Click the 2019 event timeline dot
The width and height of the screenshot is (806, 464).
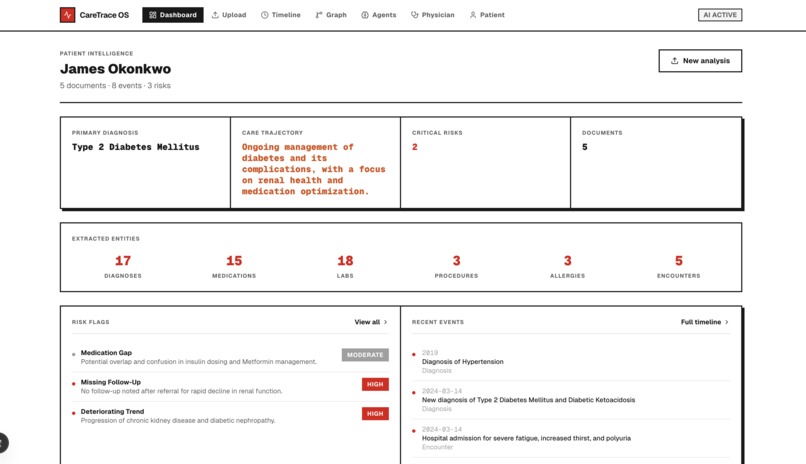click(x=414, y=354)
